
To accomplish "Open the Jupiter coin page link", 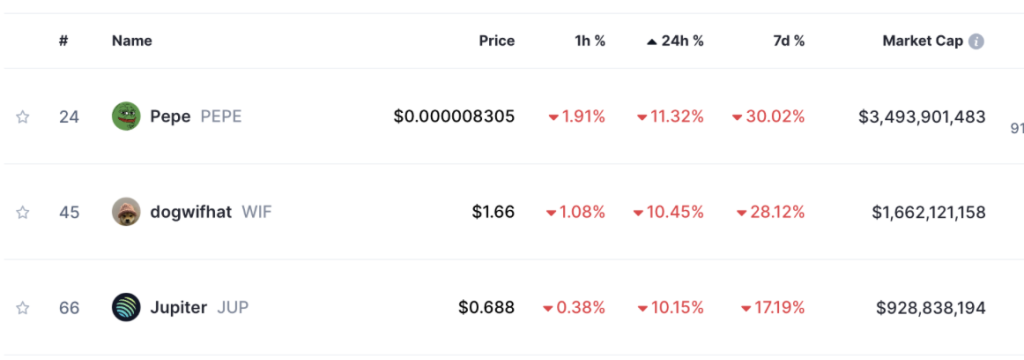I will coord(178,307).
